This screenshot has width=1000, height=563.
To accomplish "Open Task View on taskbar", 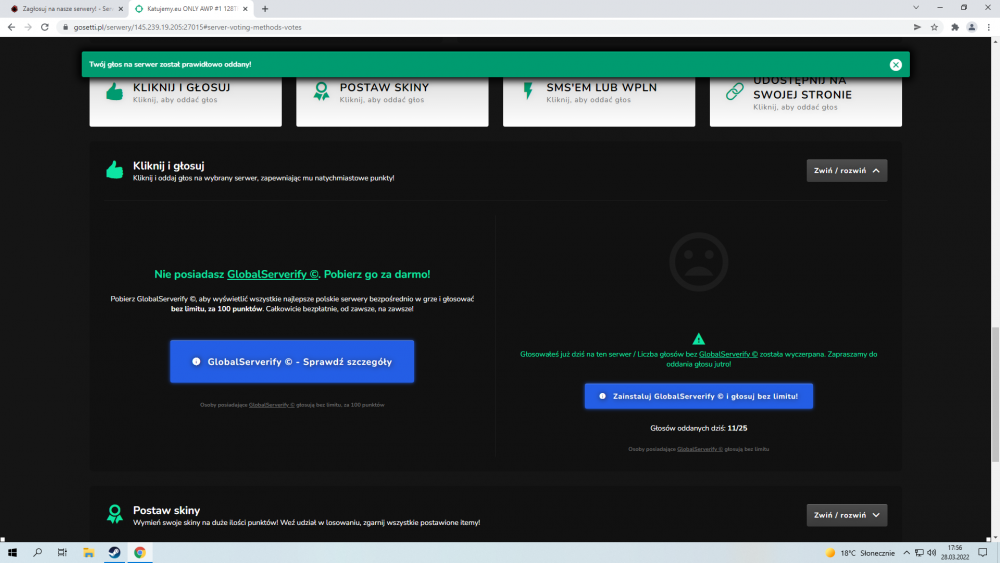I will (62, 553).
